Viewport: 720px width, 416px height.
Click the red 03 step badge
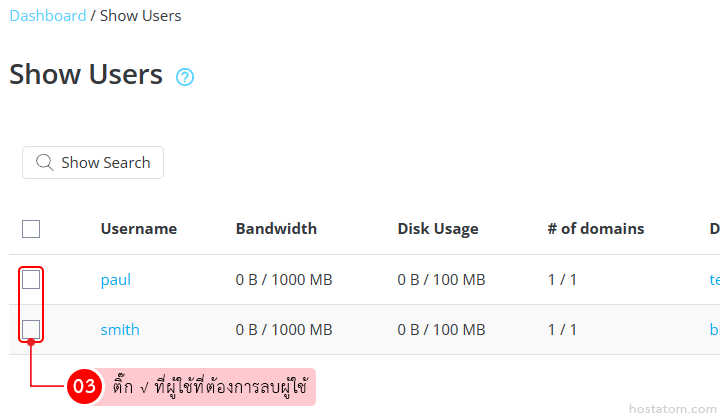click(x=84, y=387)
